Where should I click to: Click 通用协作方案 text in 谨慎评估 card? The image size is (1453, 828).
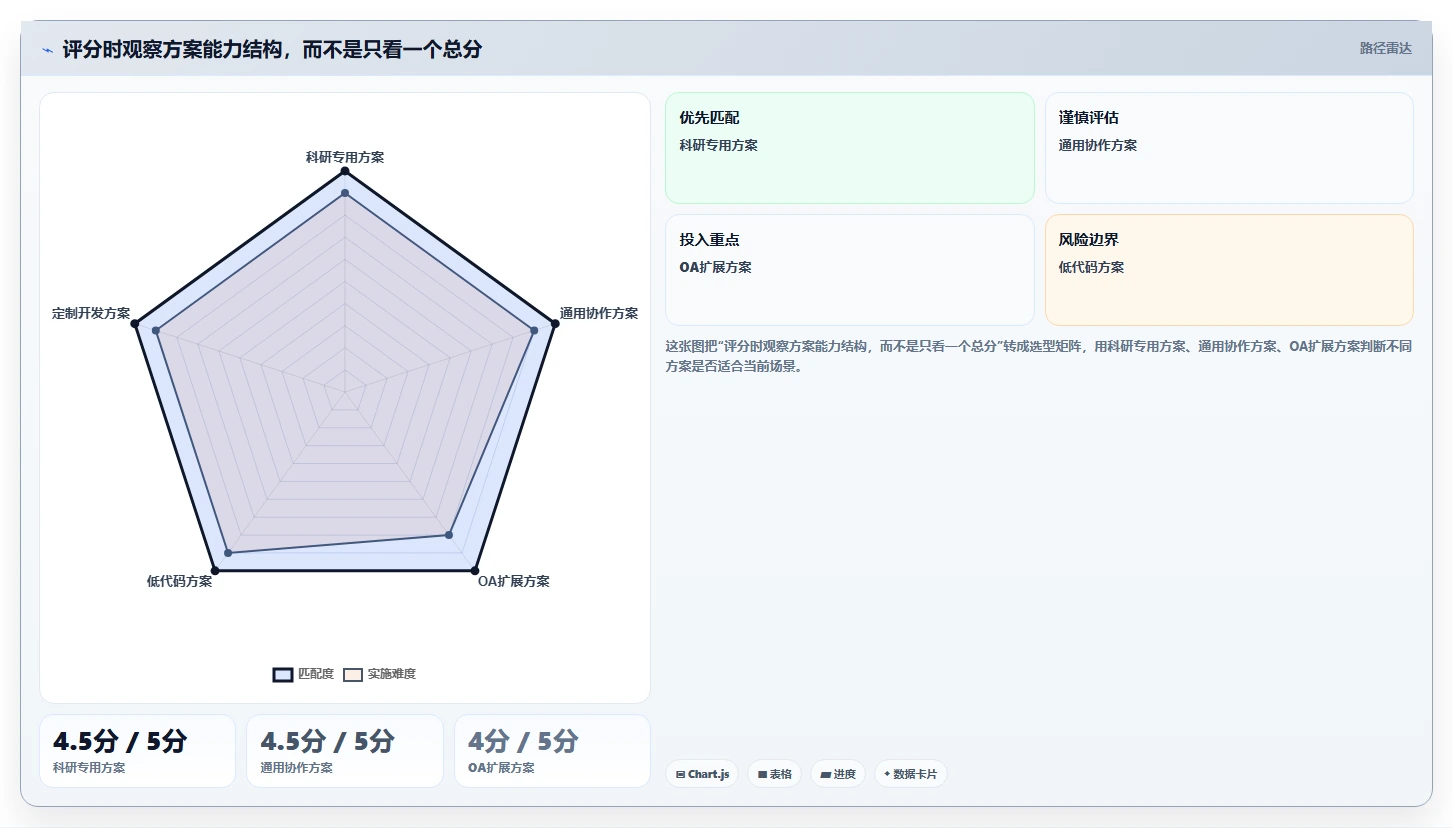tap(1098, 145)
